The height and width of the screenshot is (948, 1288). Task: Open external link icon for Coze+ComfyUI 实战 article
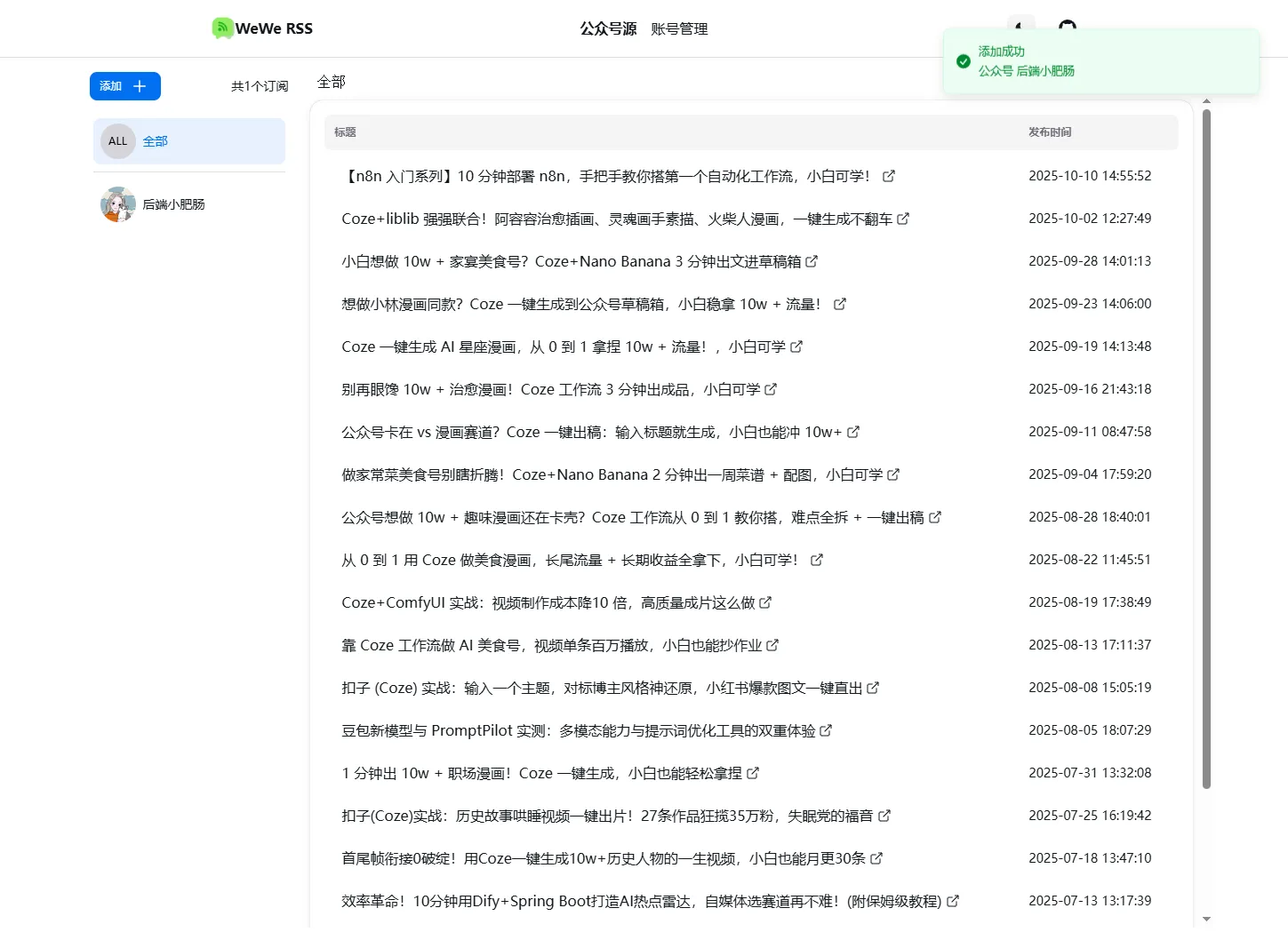pyautogui.click(x=765, y=602)
